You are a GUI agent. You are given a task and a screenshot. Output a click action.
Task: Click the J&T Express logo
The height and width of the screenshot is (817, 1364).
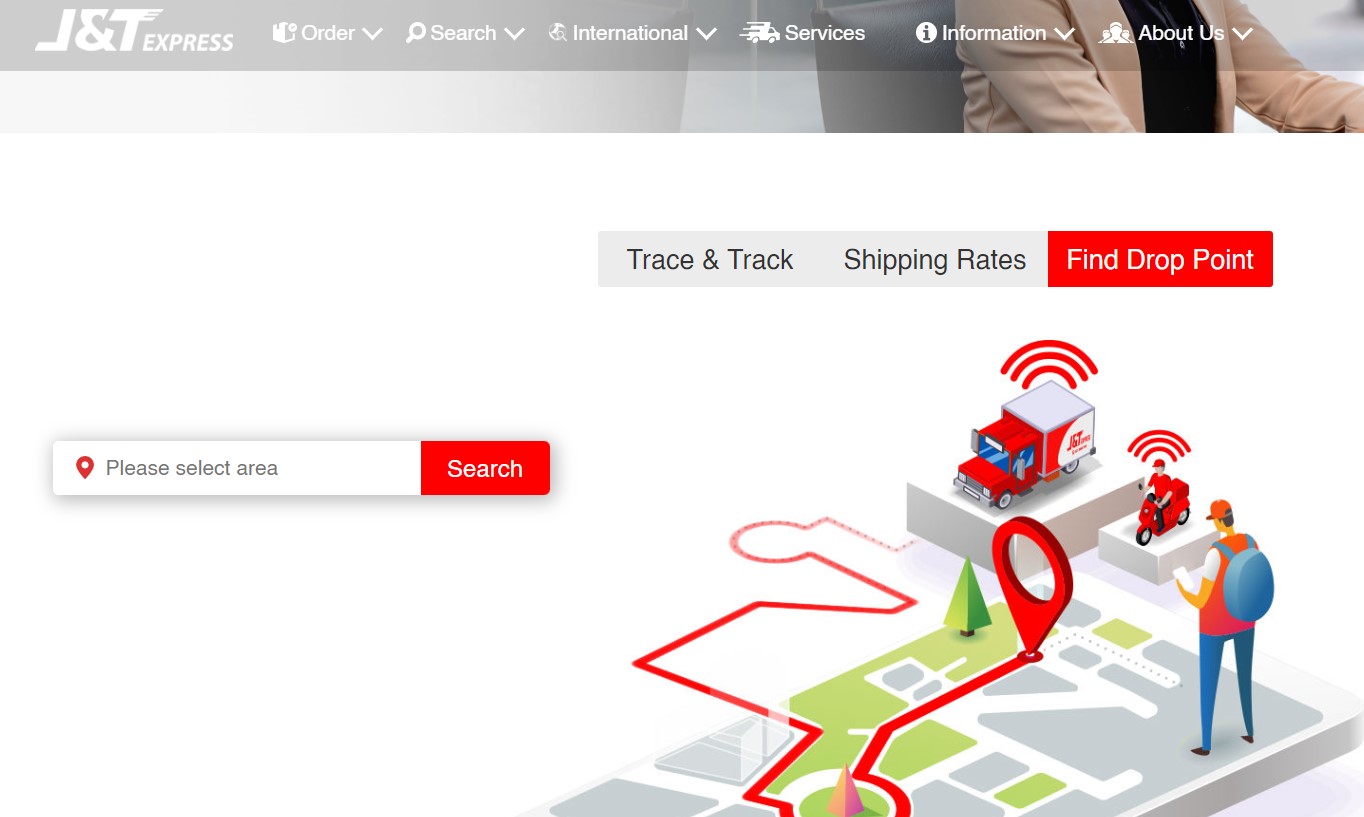point(134,31)
